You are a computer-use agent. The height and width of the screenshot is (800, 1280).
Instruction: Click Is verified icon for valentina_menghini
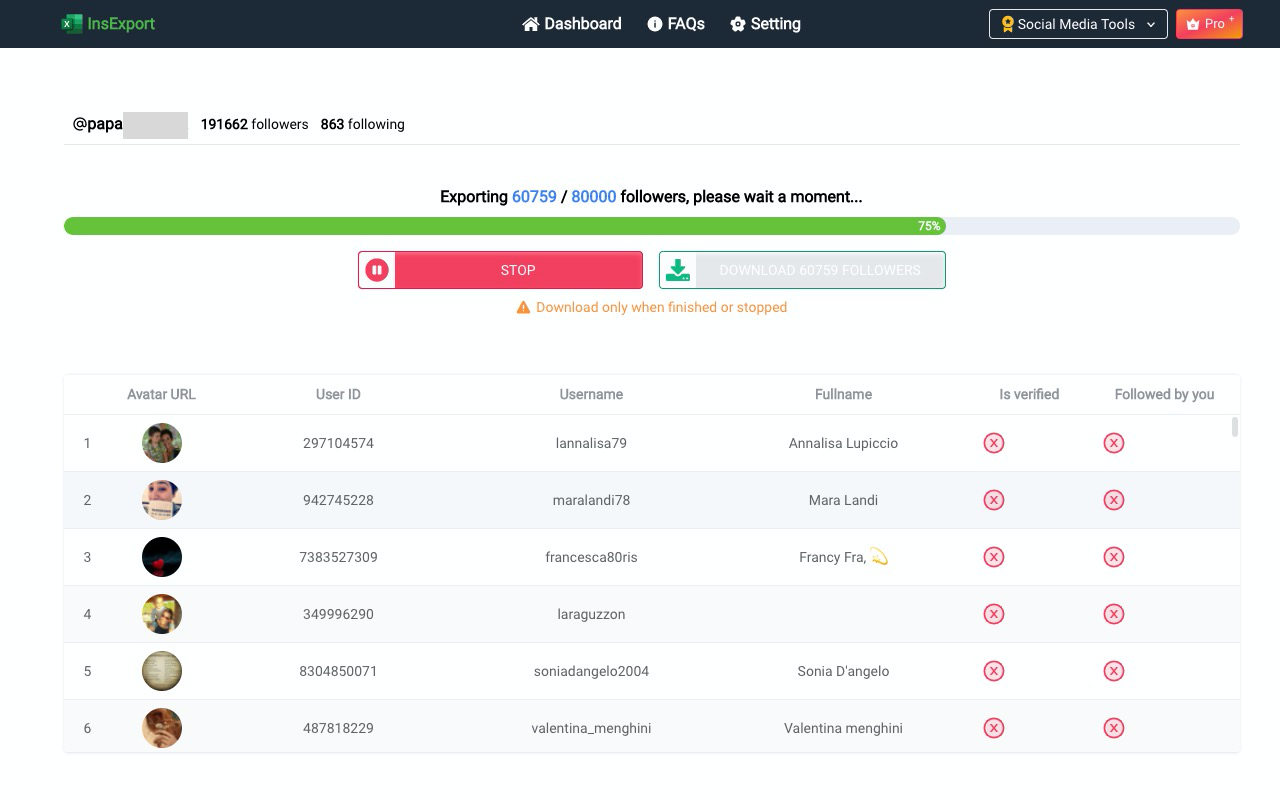point(994,728)
